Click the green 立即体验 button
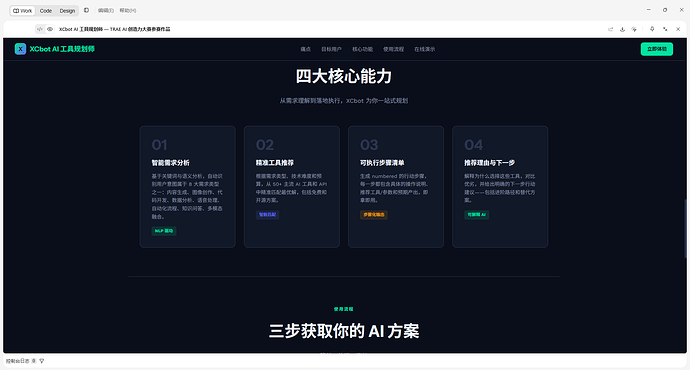The width and height of the screenshot is (690, 370). 657,49
